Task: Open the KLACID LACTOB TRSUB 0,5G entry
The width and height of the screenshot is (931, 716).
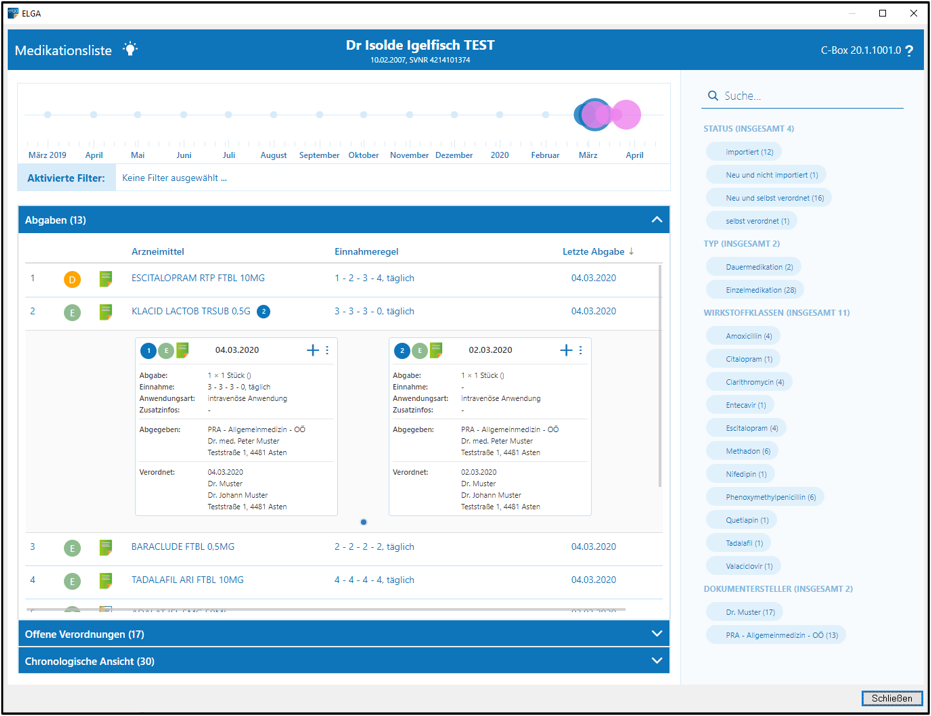Action: pos(191,311)
